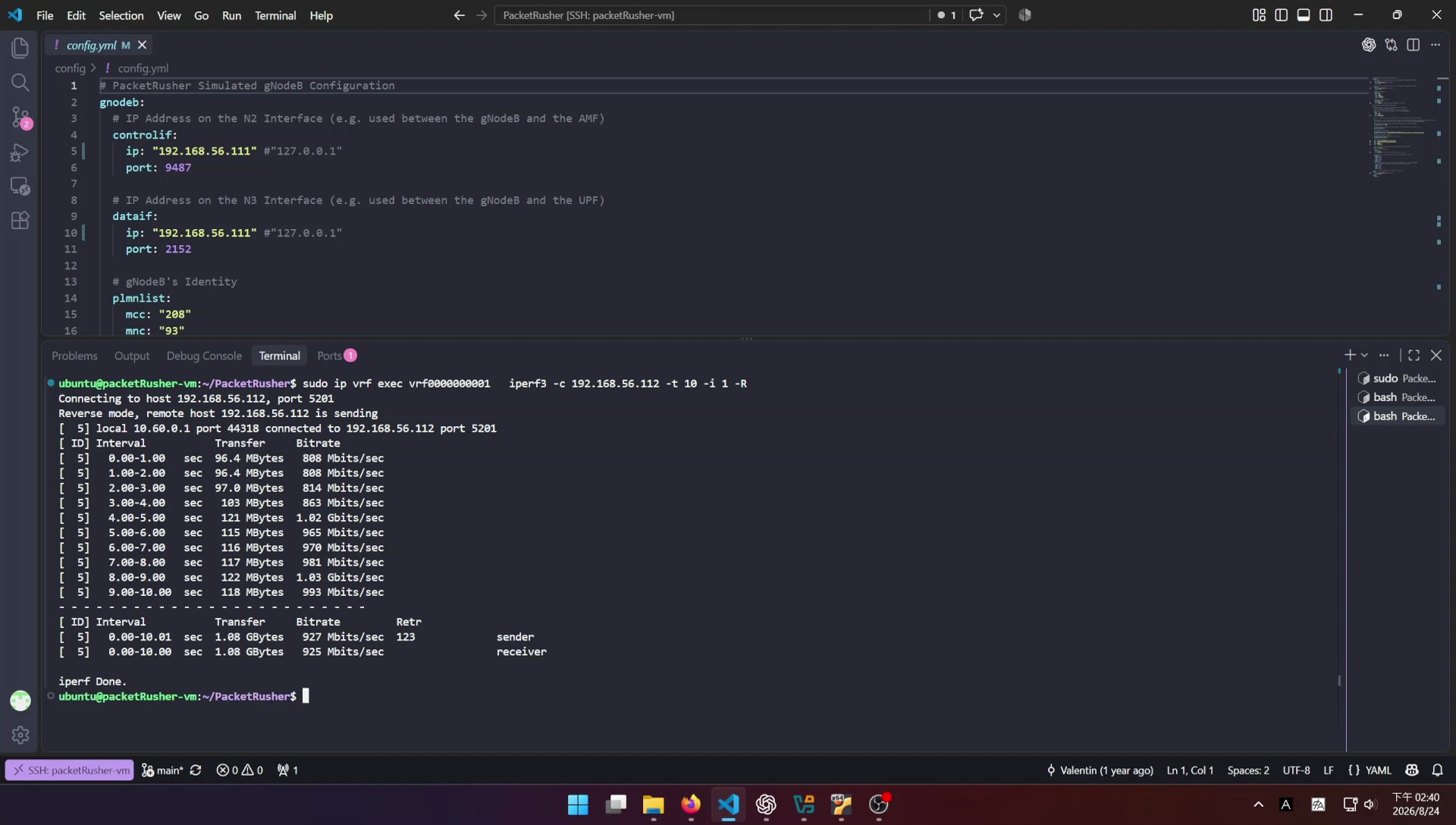Open Source Control view with 2 changes

click(x=20, y=118)
